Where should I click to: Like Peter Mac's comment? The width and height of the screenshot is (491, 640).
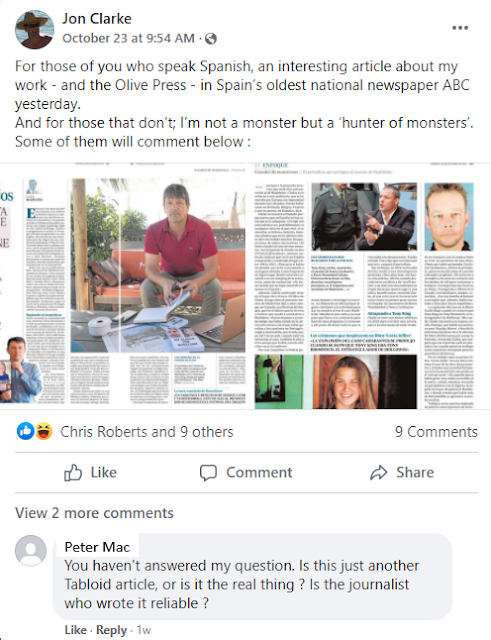(x=75, y=630)
